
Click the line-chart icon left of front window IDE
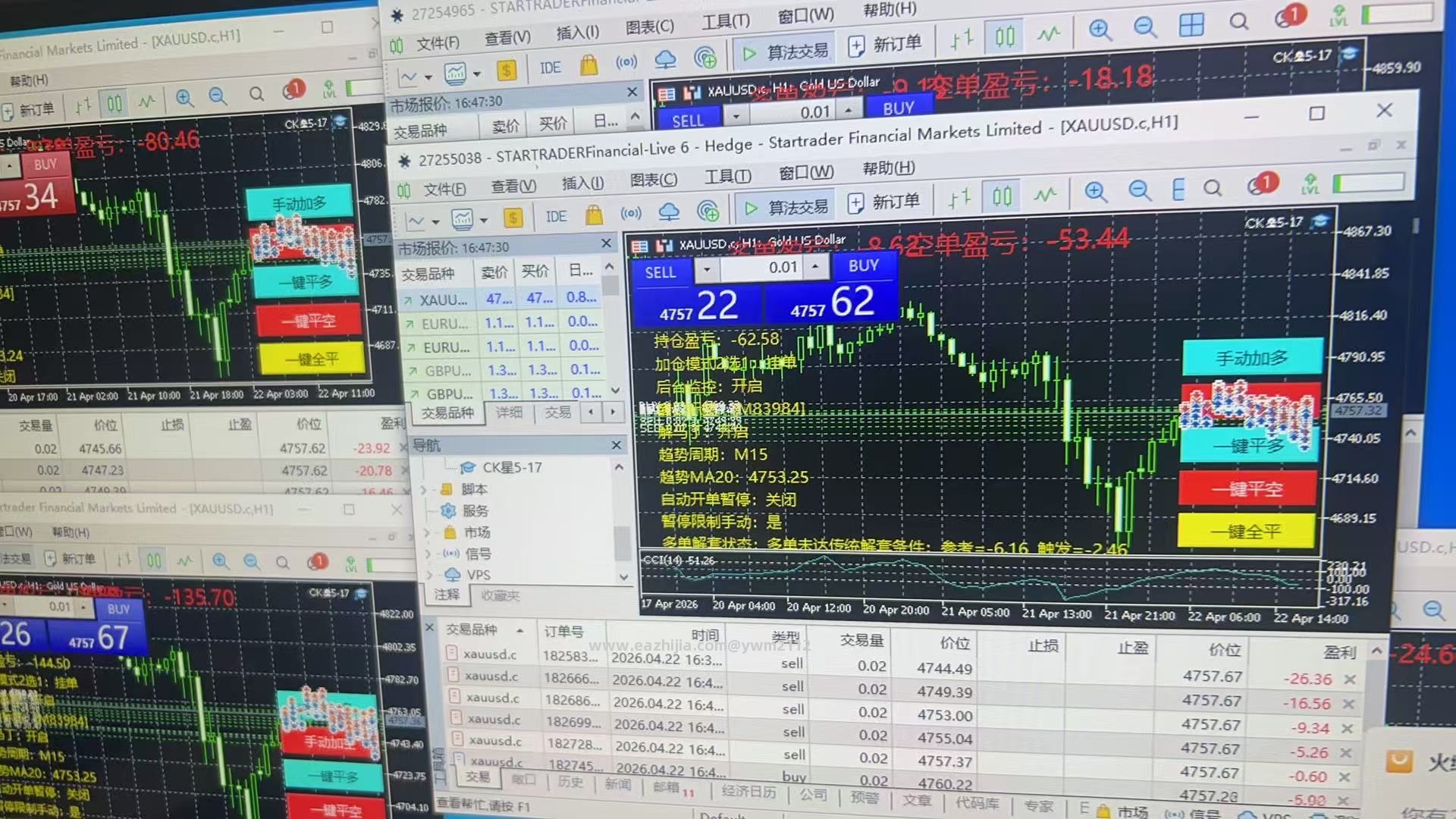416,222
